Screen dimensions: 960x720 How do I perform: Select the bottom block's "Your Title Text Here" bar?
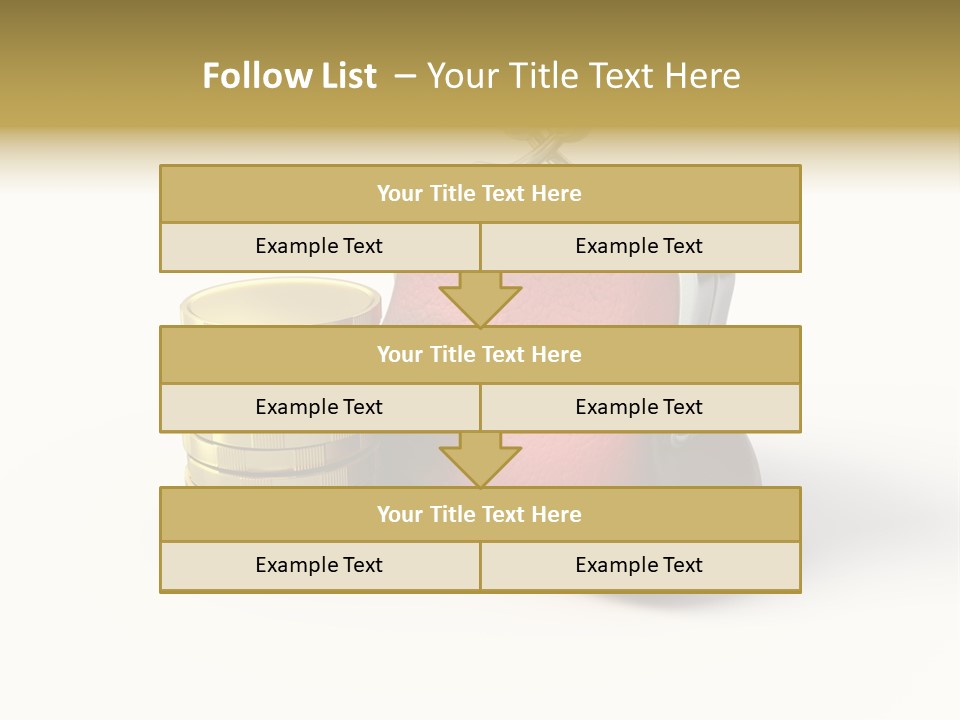tap(480, 514)
